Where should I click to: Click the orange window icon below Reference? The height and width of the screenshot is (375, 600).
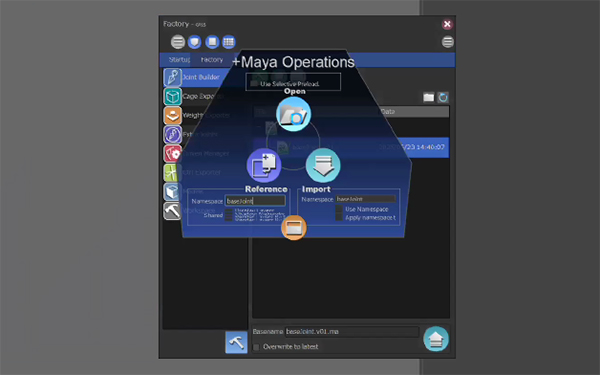point(294,228)
